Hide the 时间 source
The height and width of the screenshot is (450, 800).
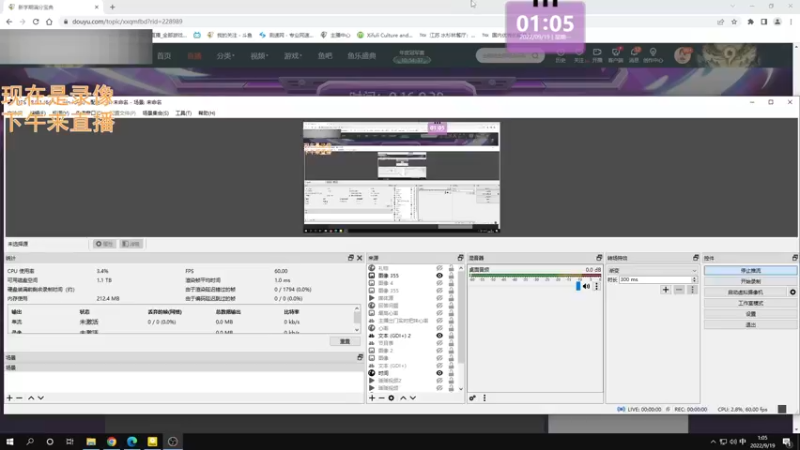[x=439, y=373]
